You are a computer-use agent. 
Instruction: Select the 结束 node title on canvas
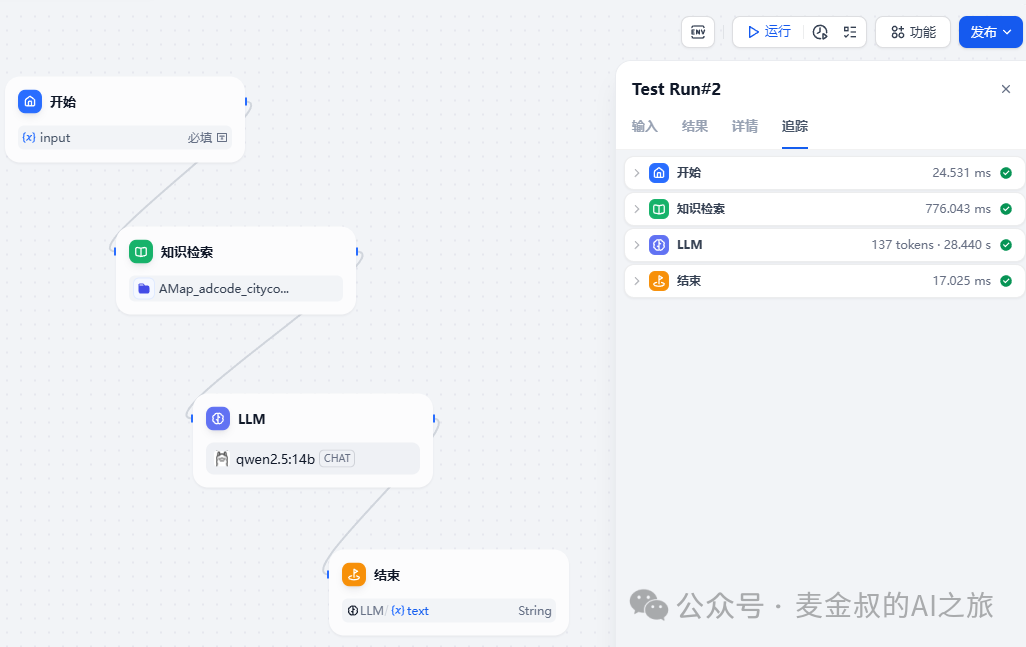(x=387, y=575)
